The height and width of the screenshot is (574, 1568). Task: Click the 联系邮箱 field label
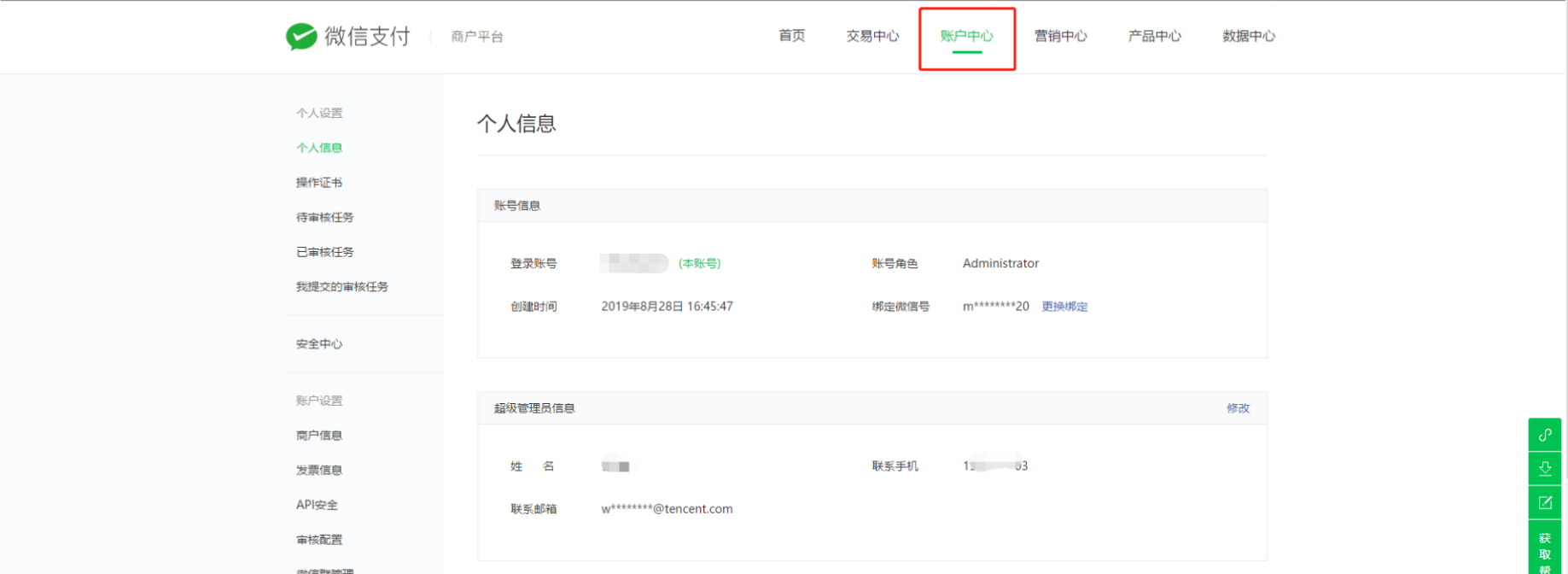[533, 509]
